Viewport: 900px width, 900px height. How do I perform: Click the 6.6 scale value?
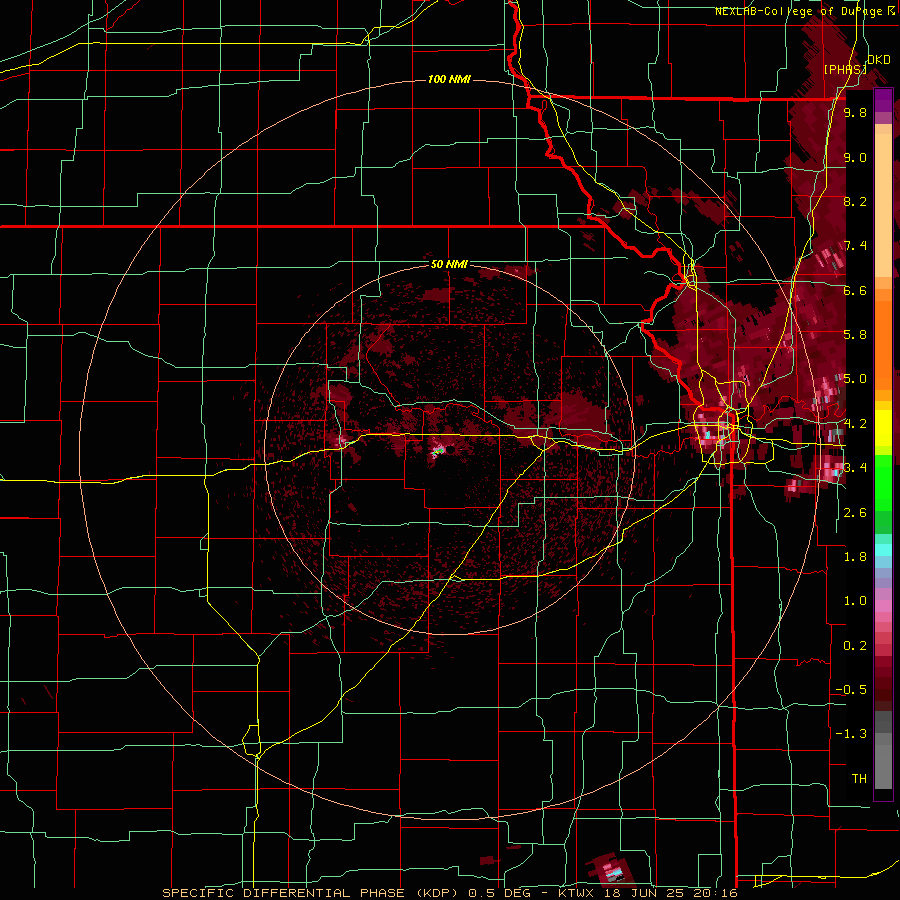(855, 290)
